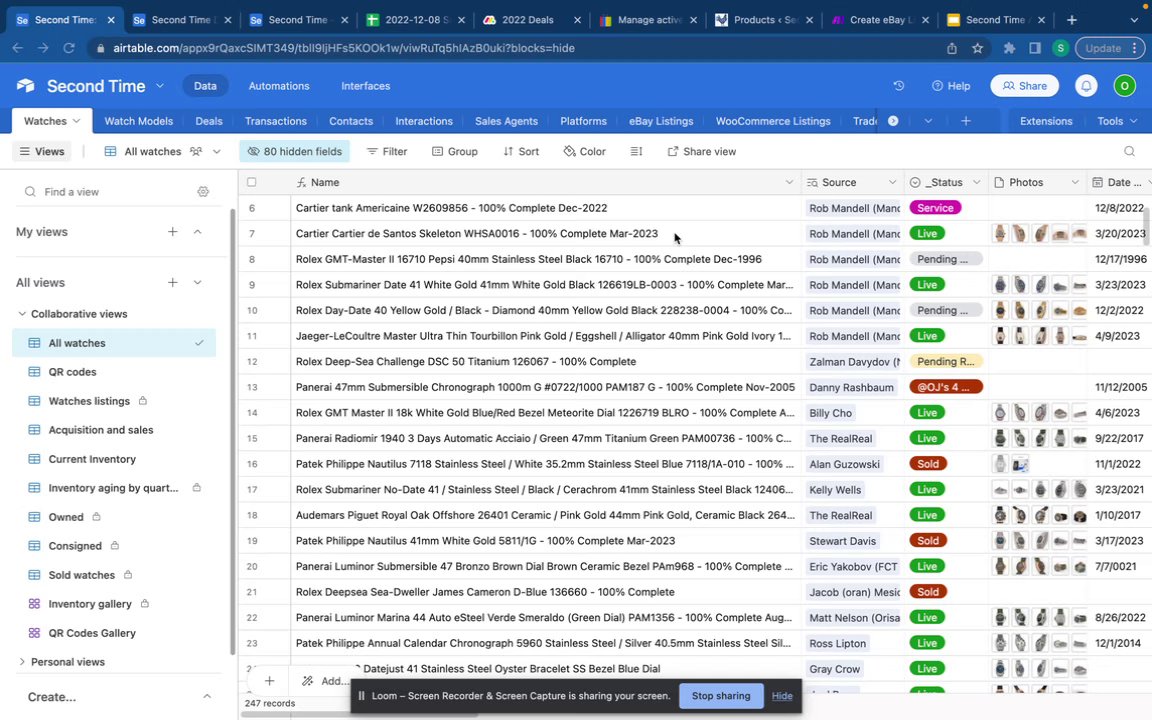Viewport: 1152px width, 720px height.
Task: Toggle 80 hidden fields panel
Action: click(295, 151)
